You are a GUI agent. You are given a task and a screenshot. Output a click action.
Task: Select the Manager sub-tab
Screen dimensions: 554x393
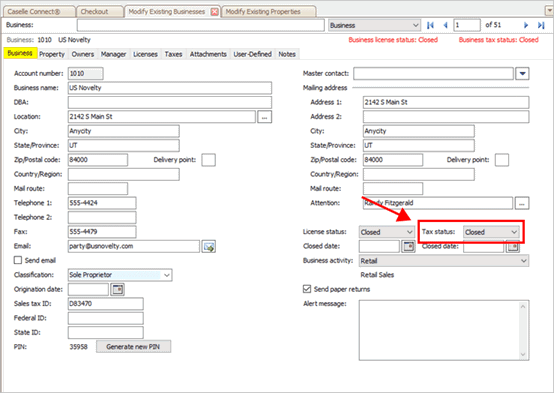(x=113, y=54)
